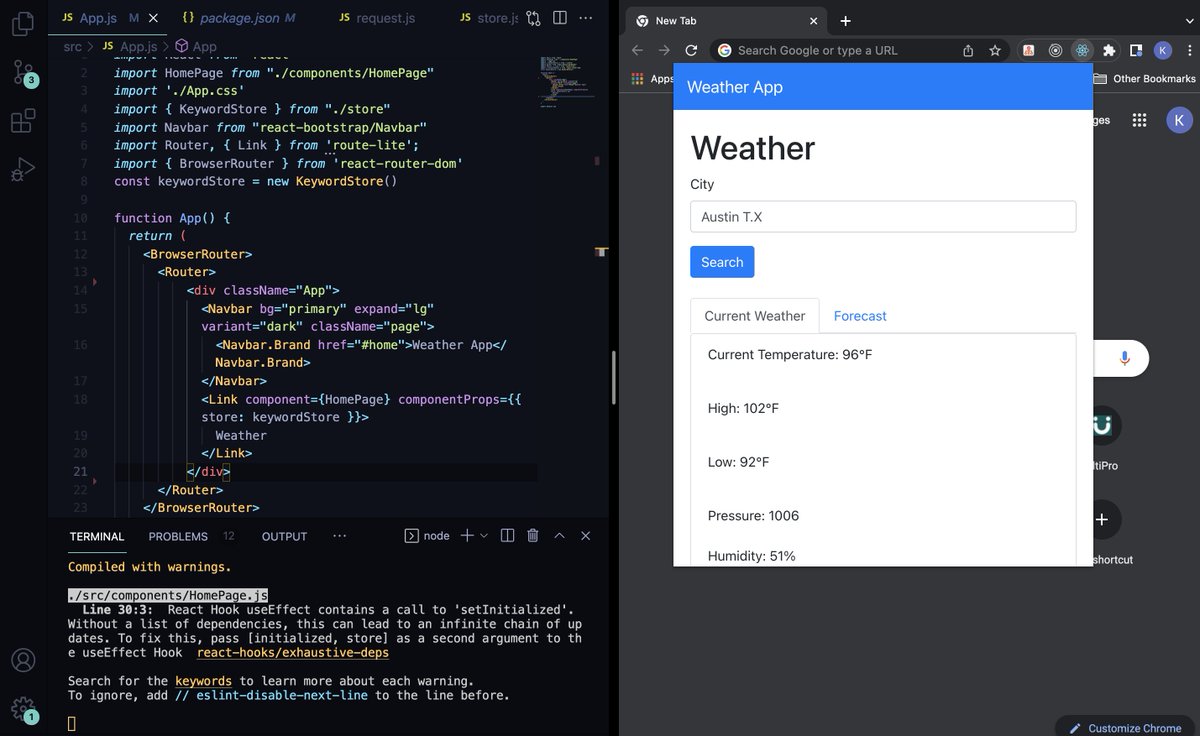Go back in Chrome
This screenshot has height=736, width=1200.
point(637,50)
